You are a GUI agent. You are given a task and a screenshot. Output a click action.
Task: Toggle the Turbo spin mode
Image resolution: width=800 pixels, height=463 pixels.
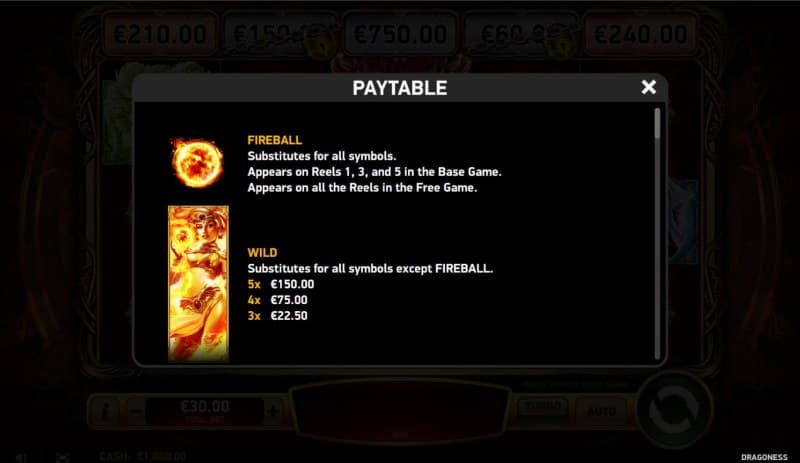(542, 407)
